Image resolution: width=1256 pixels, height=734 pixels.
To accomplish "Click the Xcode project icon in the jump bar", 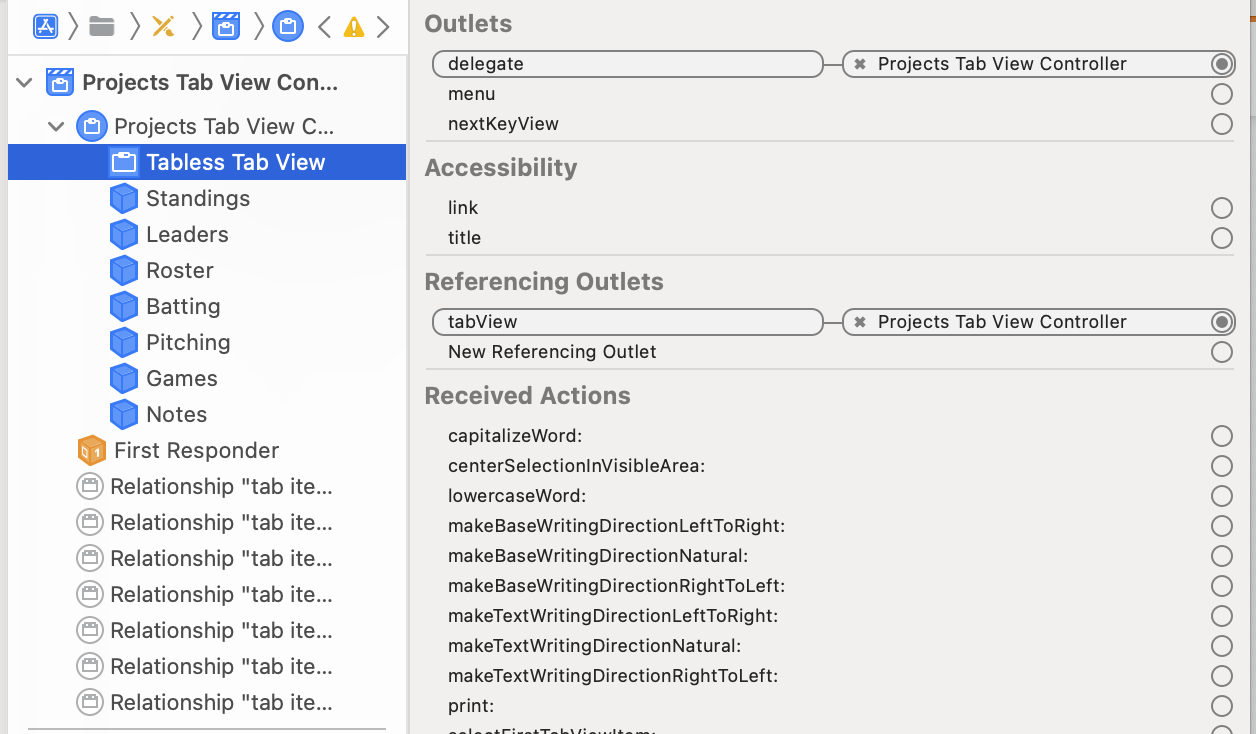I will coord(45,26).
